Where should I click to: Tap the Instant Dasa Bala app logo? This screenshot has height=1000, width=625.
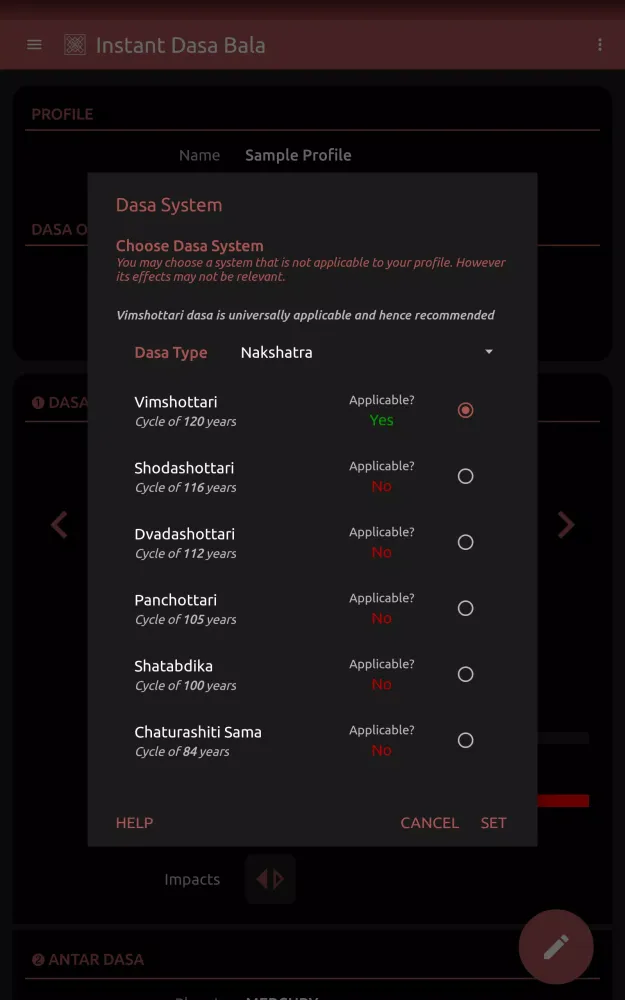75,45
